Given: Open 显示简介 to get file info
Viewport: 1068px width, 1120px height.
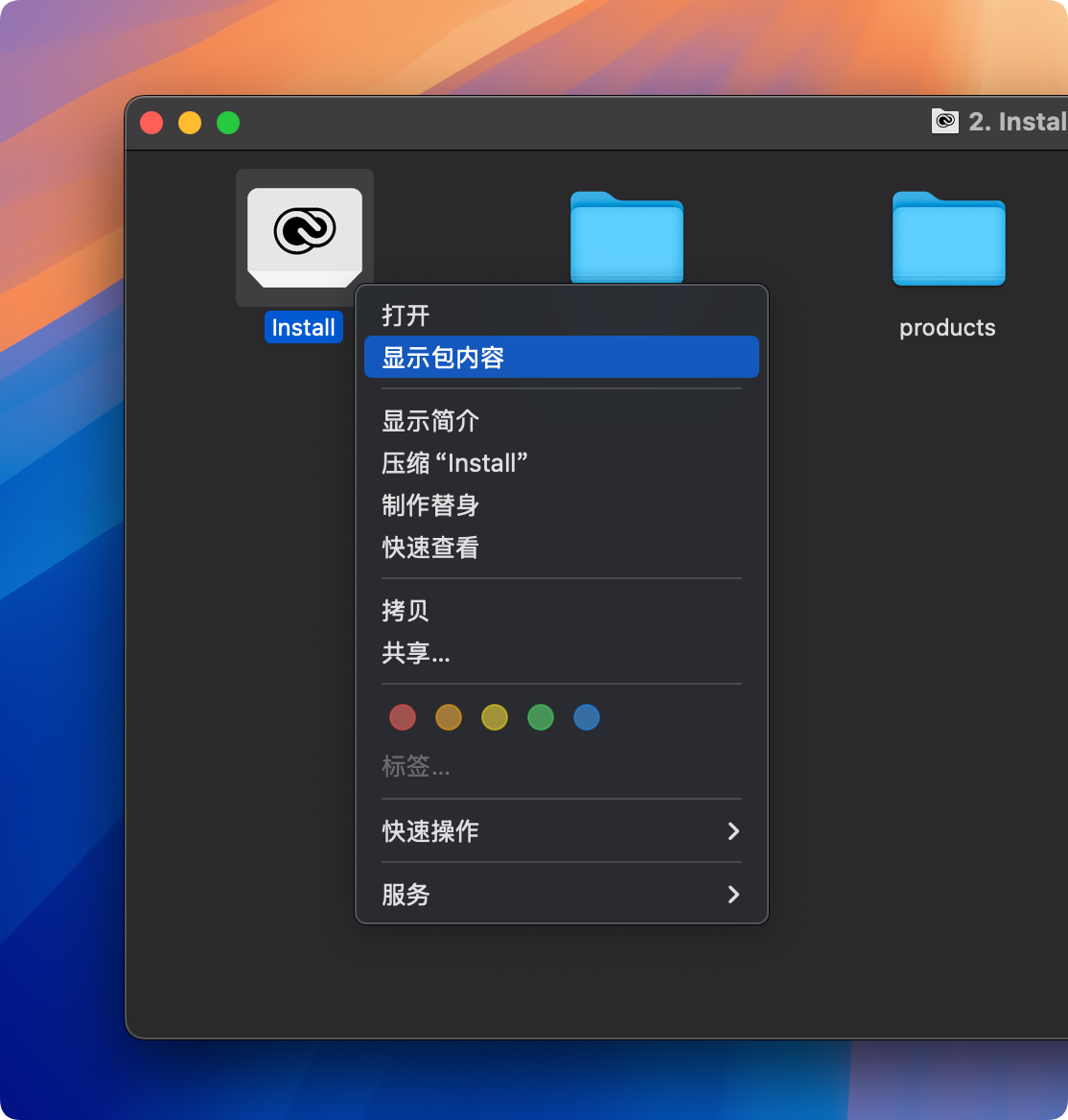Looking at the screenshot, I should pos(430,421).
